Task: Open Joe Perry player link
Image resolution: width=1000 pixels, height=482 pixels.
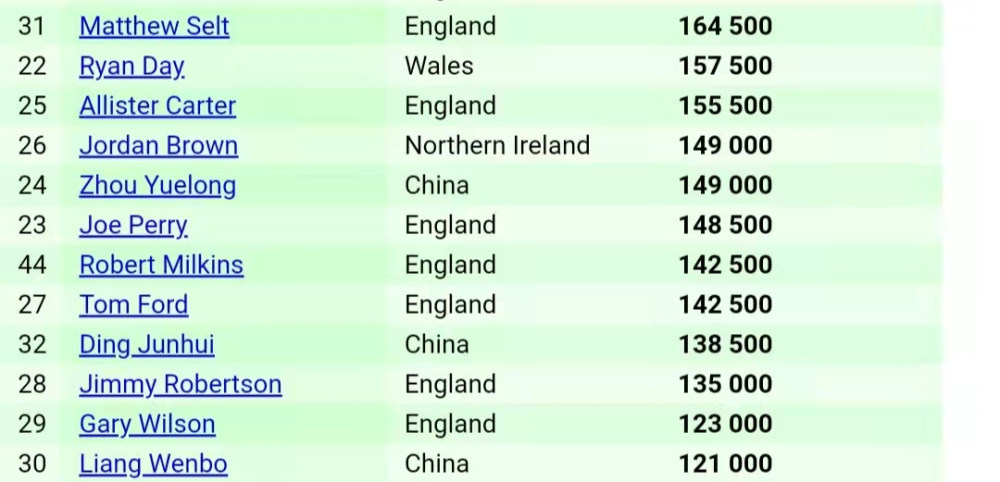Action: tap(133, 226)
